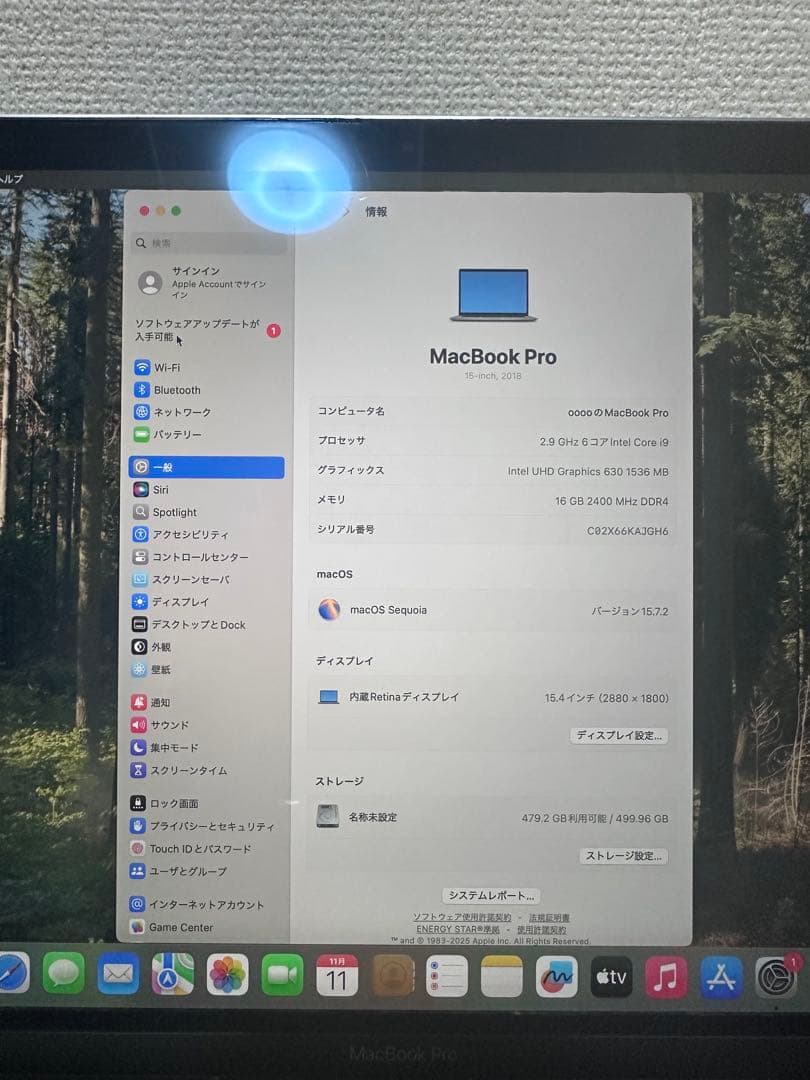This screenshot has width=810, height=1080.
Task: Open バッテリー settings
Action: click(x=167, y=435)
